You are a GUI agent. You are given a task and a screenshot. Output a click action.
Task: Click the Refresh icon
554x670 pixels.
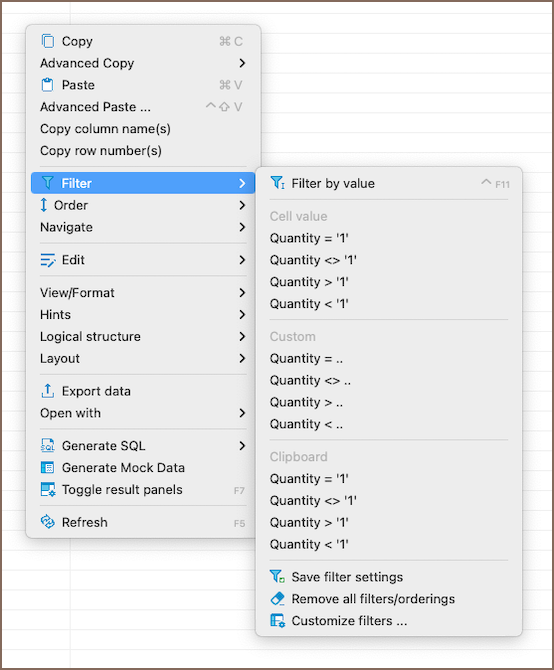[x=47, y=522]
